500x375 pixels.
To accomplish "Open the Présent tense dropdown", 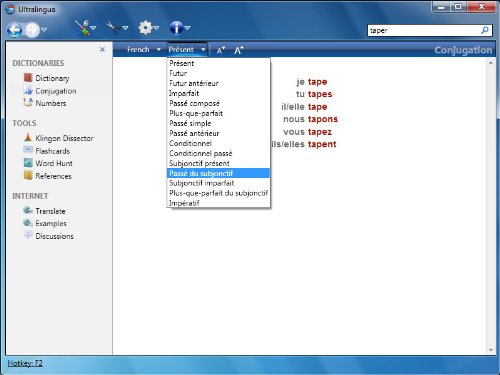I will (x=187, y=50).
